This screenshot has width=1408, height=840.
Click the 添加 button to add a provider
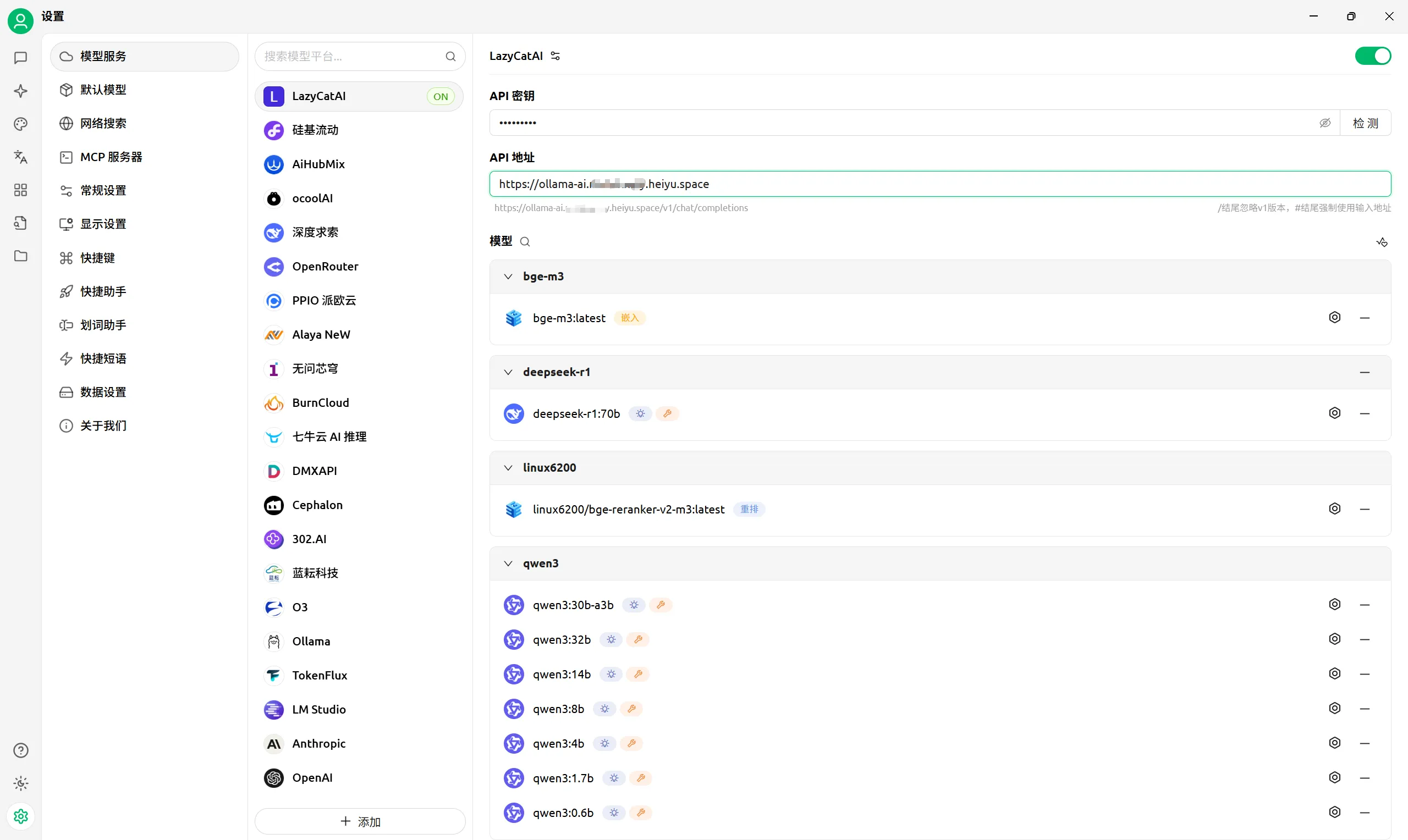360,821
